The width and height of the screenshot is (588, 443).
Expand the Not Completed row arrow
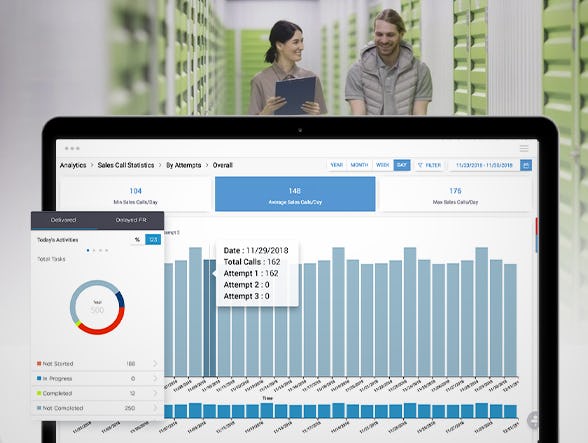click(155, 408)
